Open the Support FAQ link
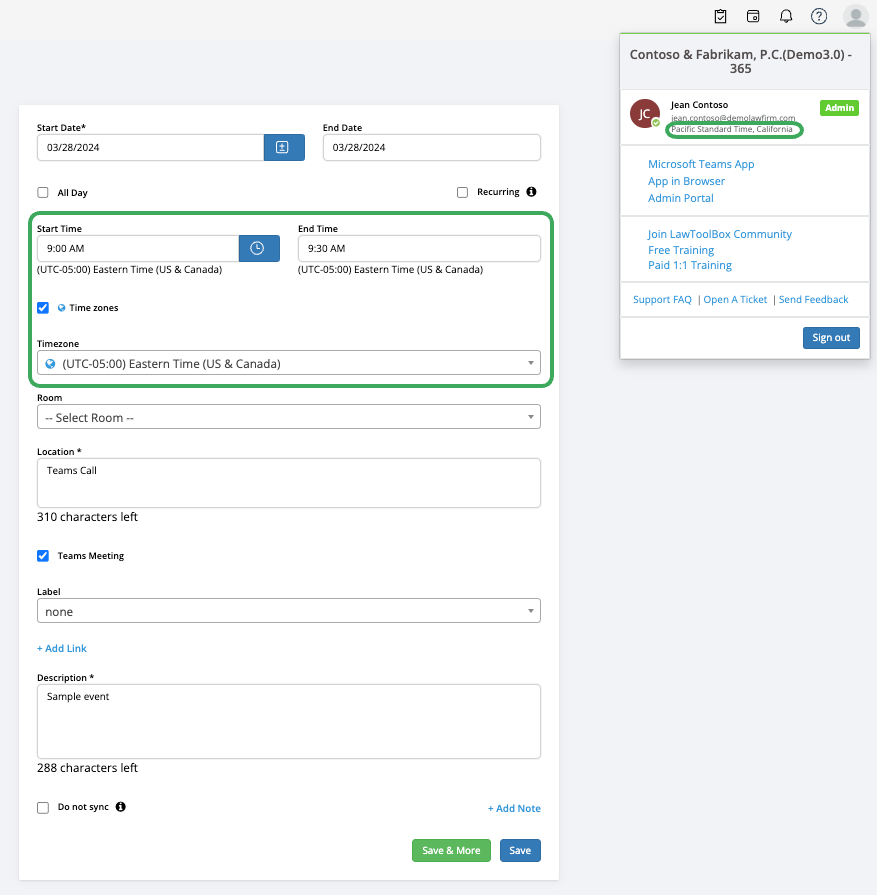The height and width of the screenshot is (895, 877). point(662,300)
